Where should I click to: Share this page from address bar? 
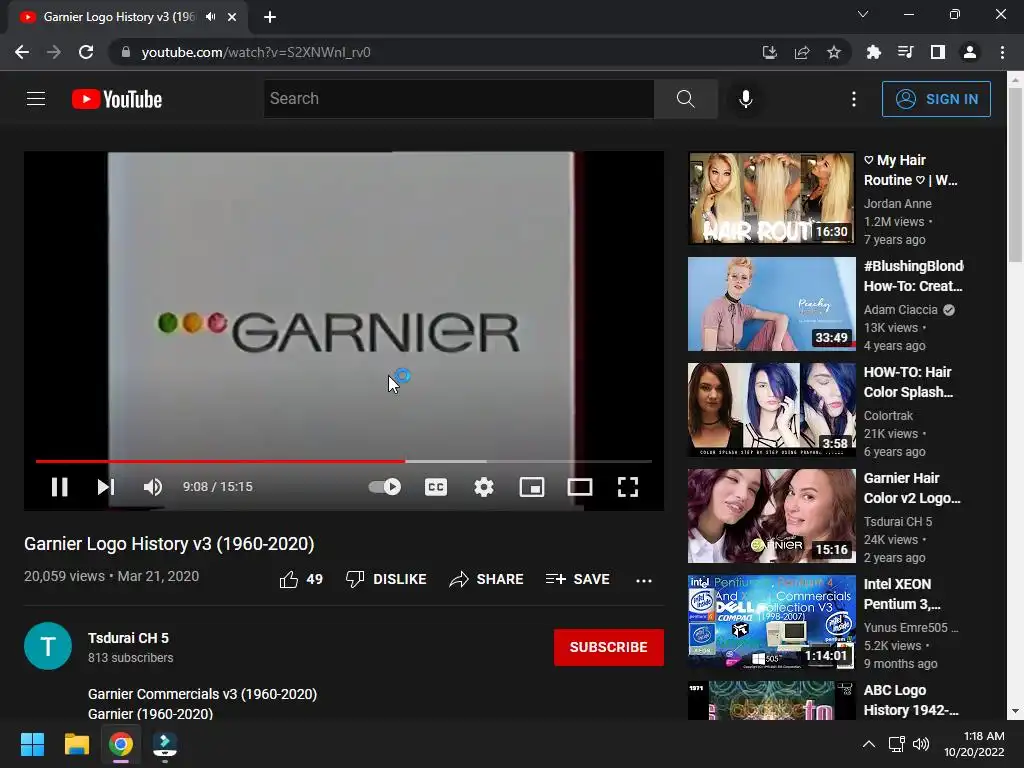click(x=802, y=52)
